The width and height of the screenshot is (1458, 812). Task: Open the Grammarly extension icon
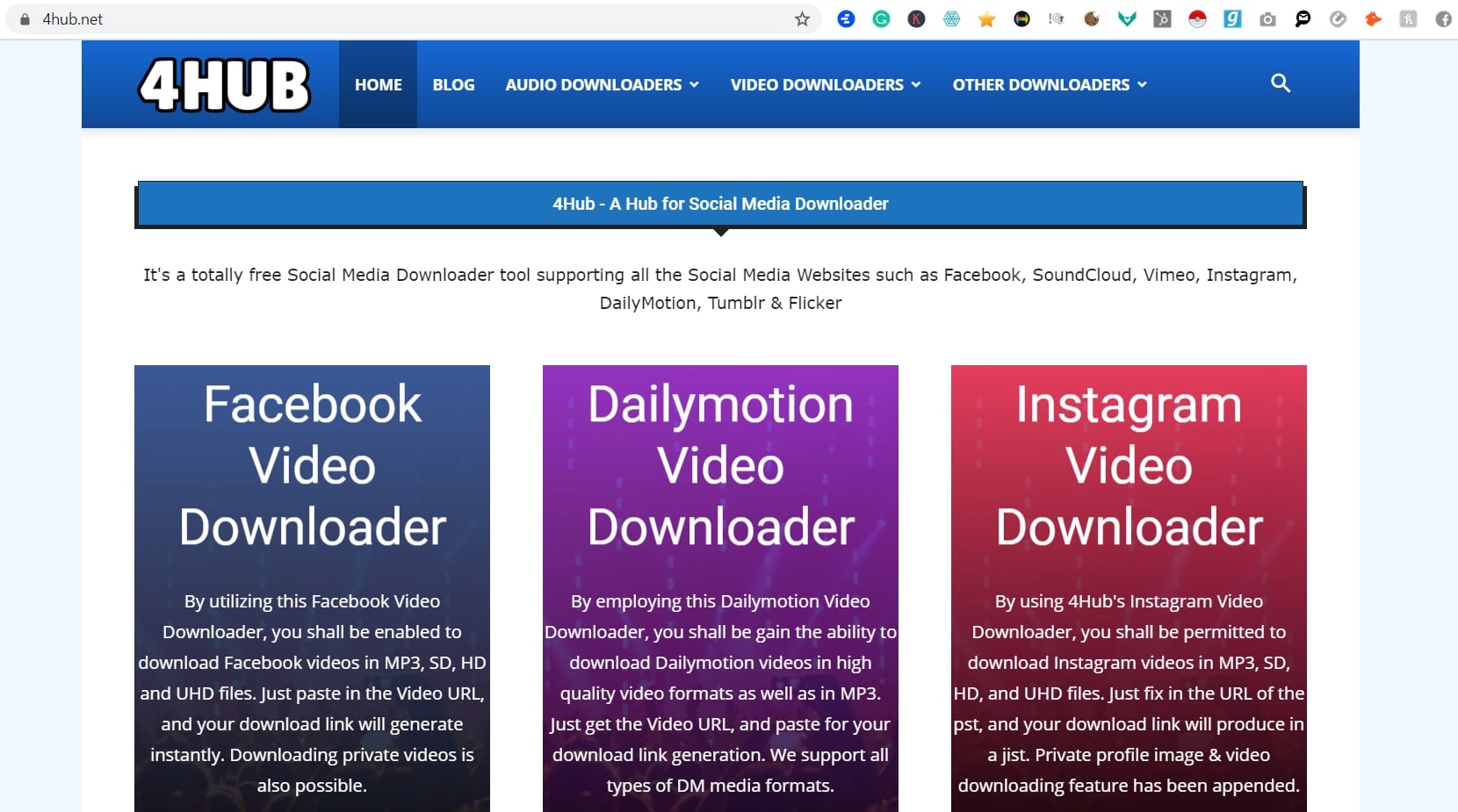[881, 18]
